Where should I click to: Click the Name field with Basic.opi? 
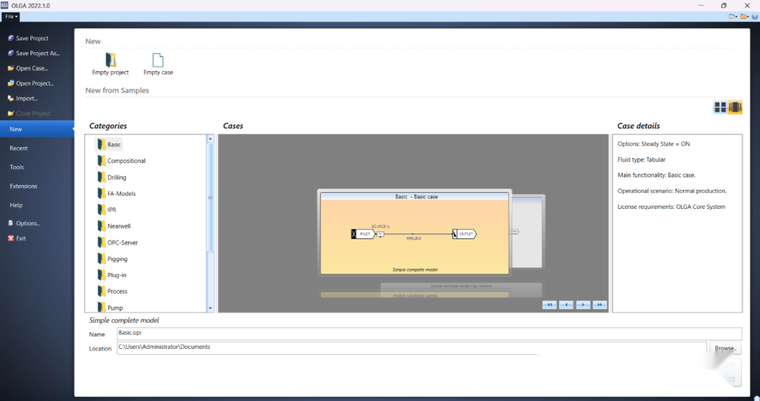pos(429,334)
